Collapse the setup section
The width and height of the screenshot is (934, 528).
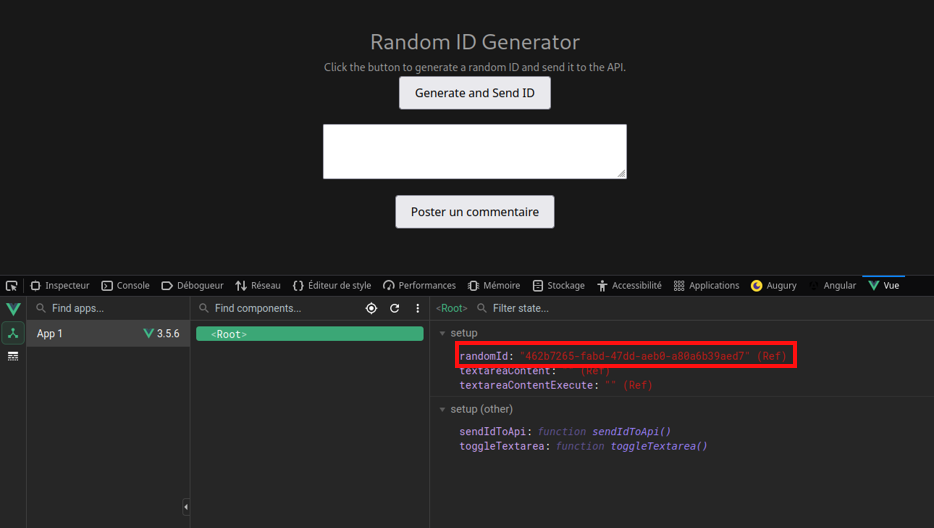(x=443, y=333)
